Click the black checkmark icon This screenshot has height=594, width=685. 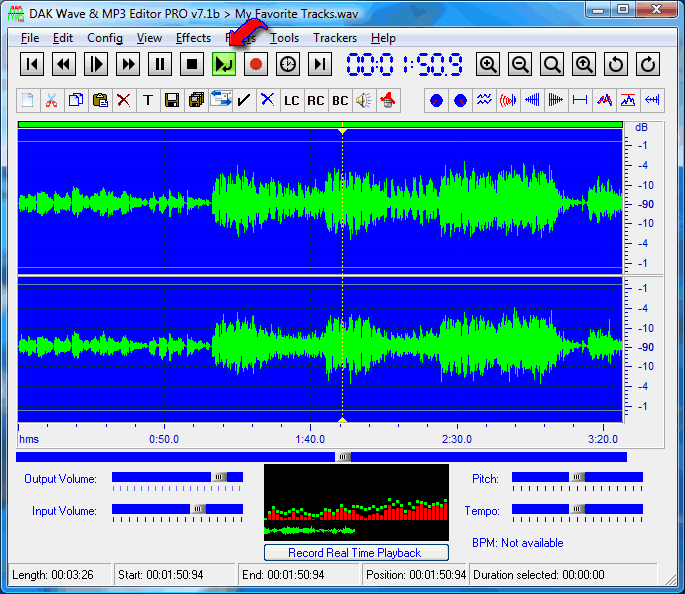pos(244,100)
